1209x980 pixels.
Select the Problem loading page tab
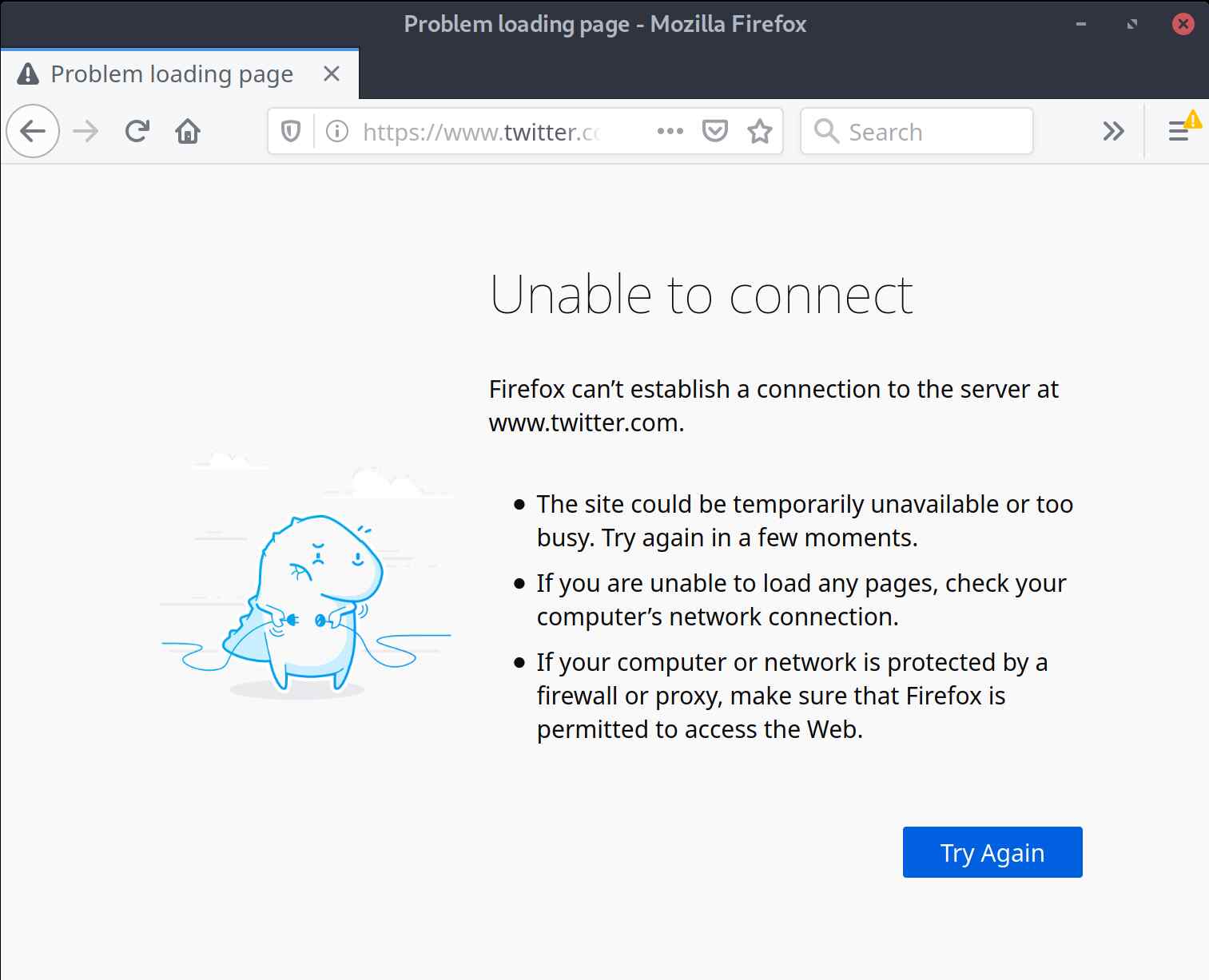(x=179, y=74)
